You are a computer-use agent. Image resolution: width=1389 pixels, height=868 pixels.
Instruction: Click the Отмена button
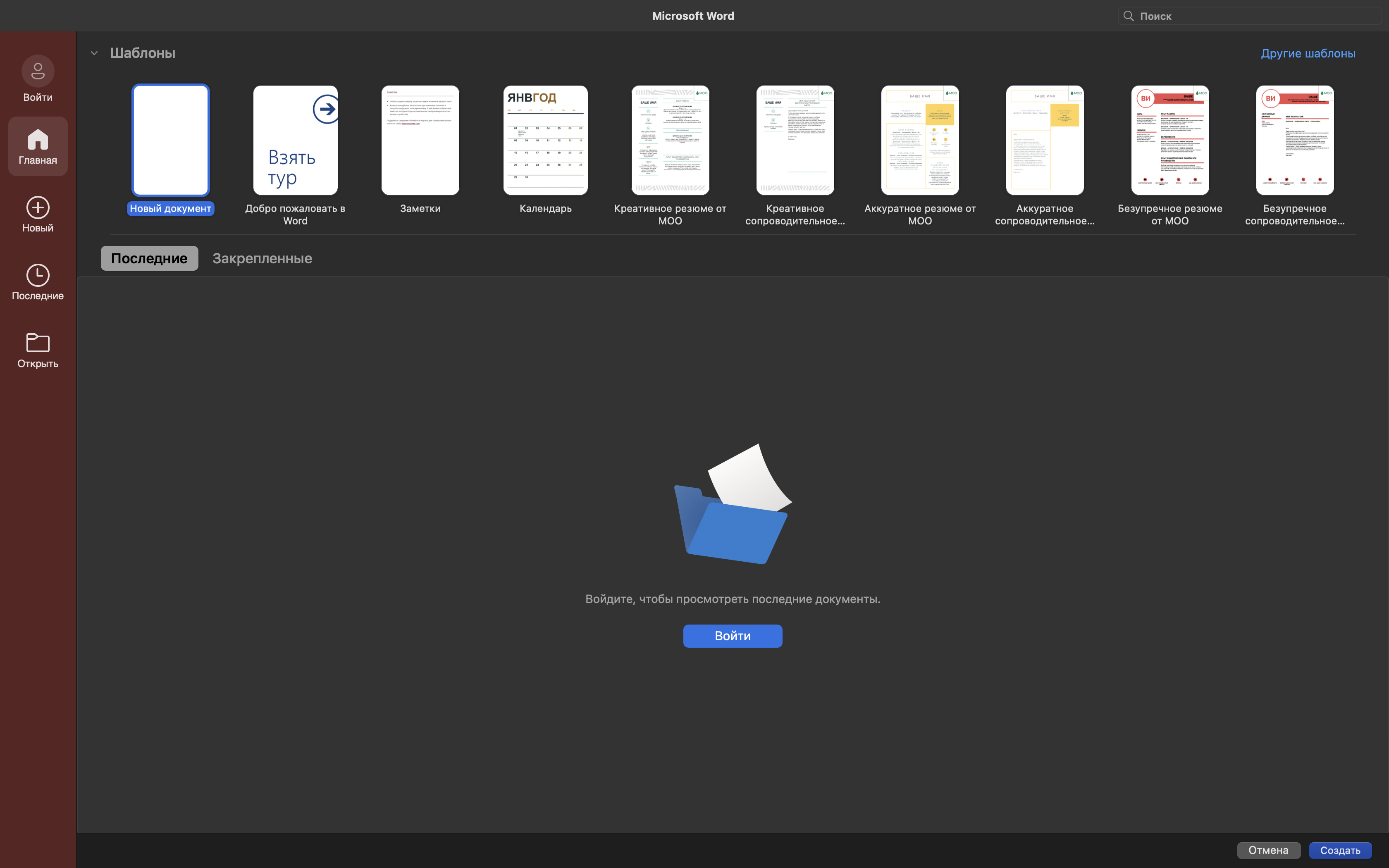pos(1268,850)
